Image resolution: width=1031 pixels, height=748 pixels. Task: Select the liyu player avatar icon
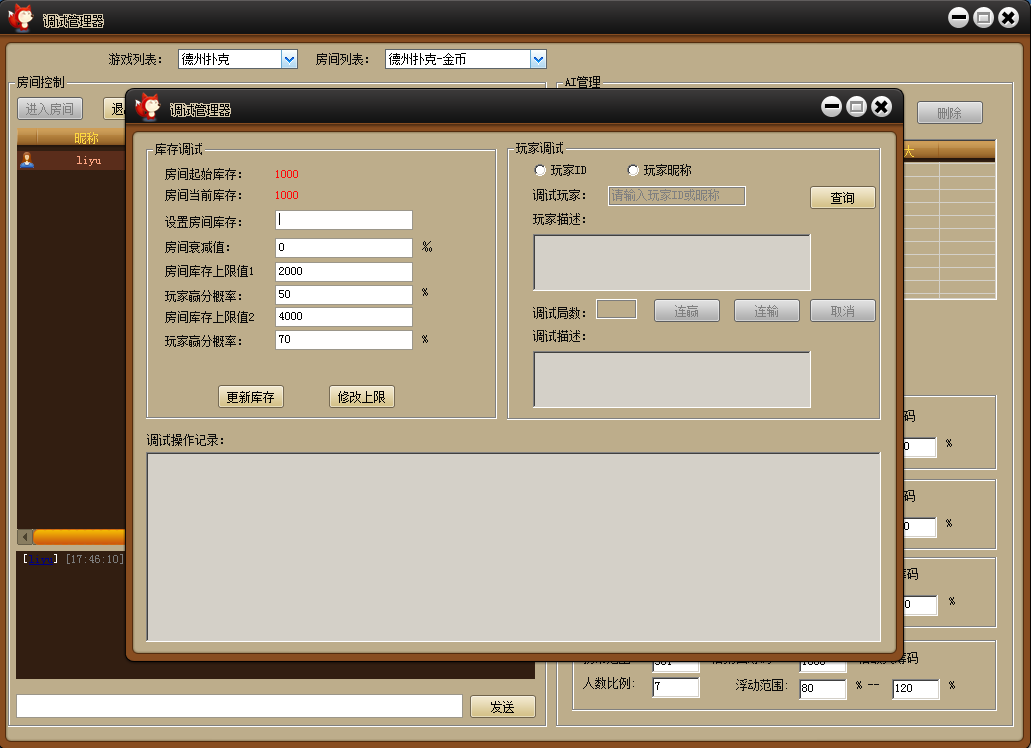(27, 160)
